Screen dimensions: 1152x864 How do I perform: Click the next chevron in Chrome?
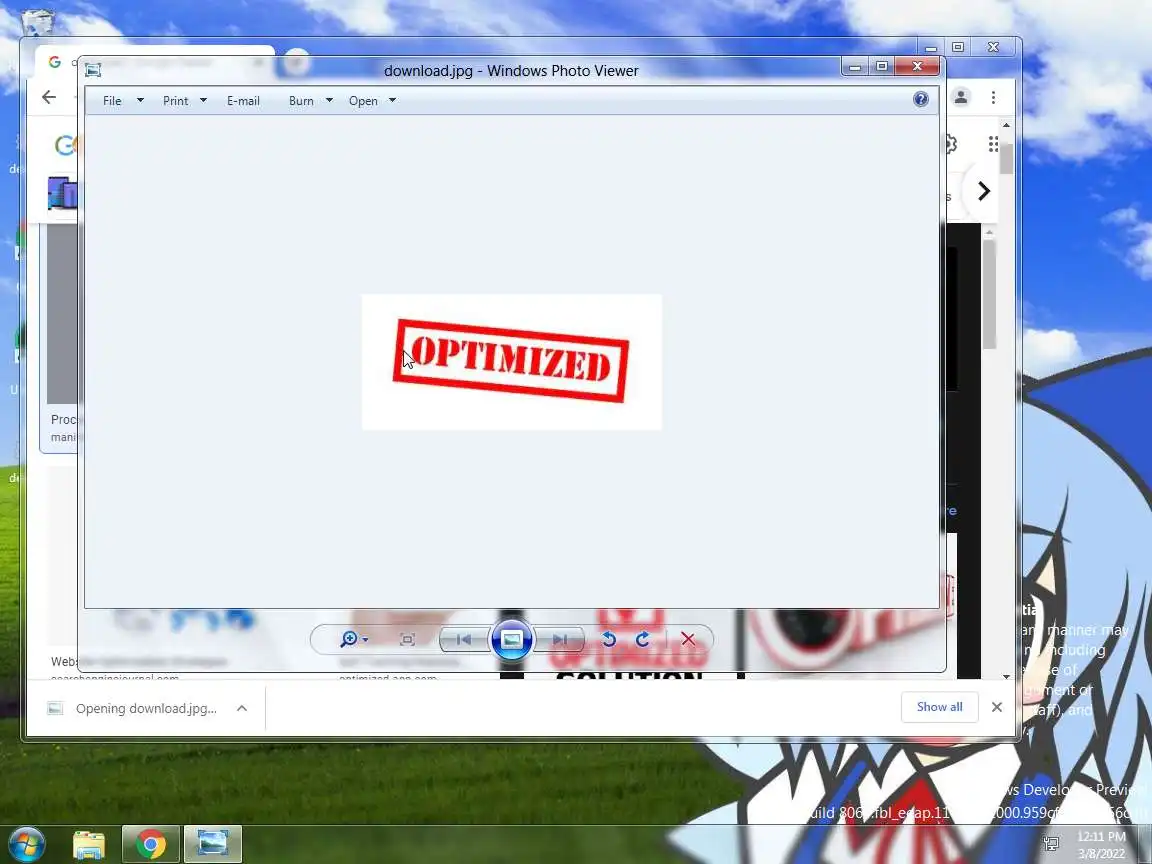tap(984, 191)
